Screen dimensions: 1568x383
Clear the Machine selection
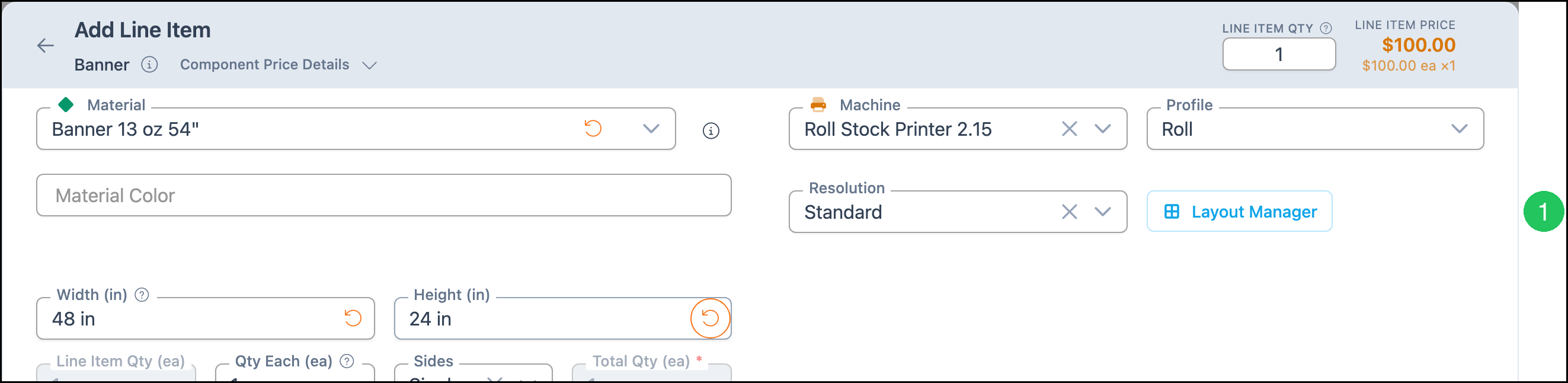pos(1069,129)
